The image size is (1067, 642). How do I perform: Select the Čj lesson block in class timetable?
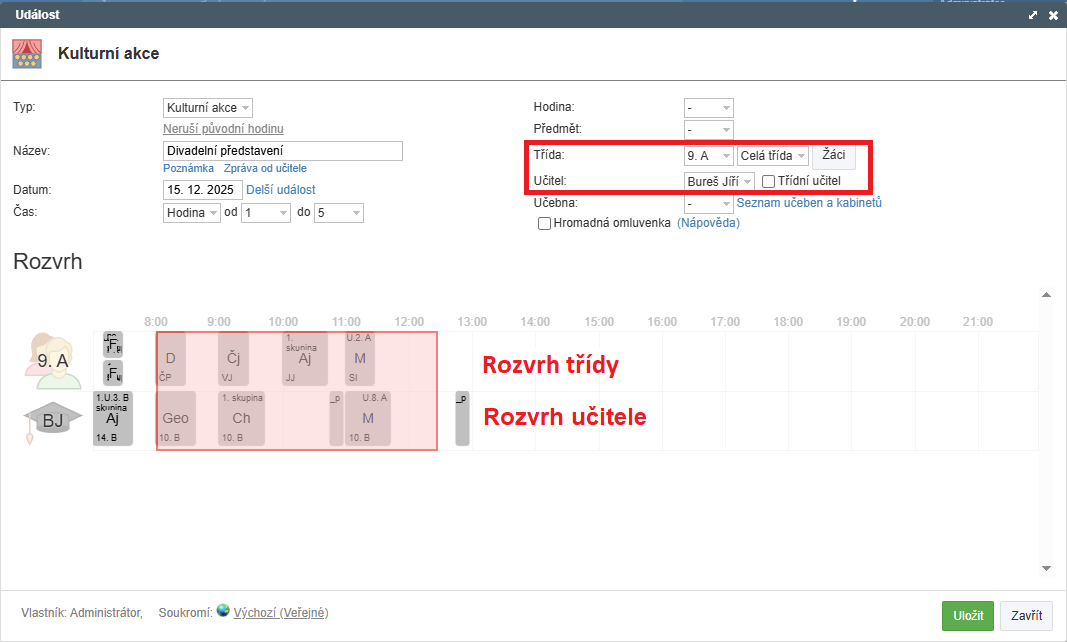[233, 359]
